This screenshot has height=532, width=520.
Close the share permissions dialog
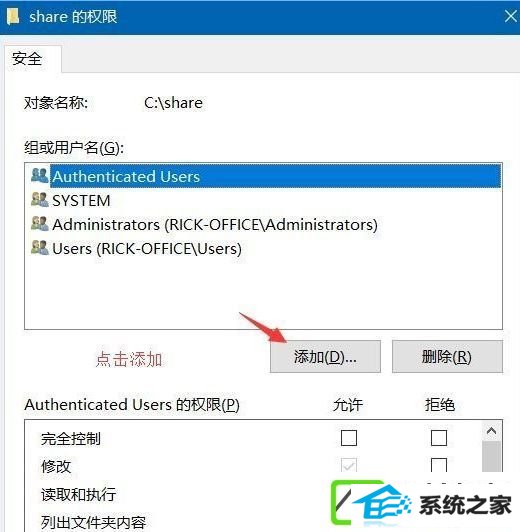tap(510, 16)
